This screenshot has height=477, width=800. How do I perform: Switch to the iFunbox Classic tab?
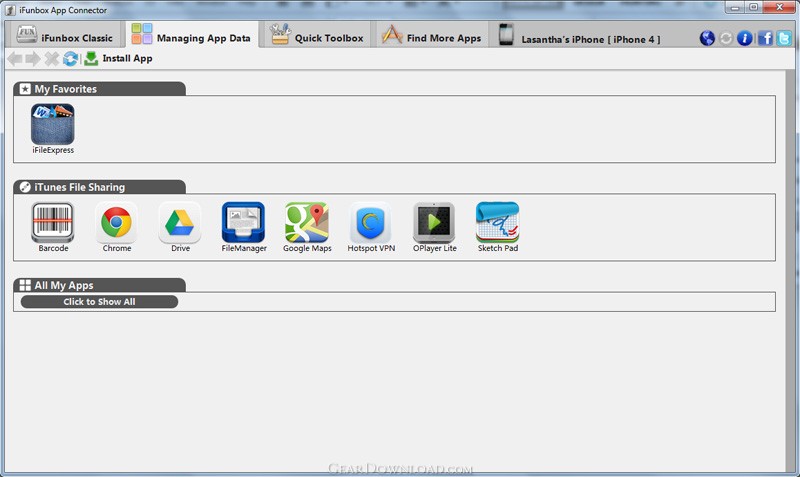tap(64, 35)
